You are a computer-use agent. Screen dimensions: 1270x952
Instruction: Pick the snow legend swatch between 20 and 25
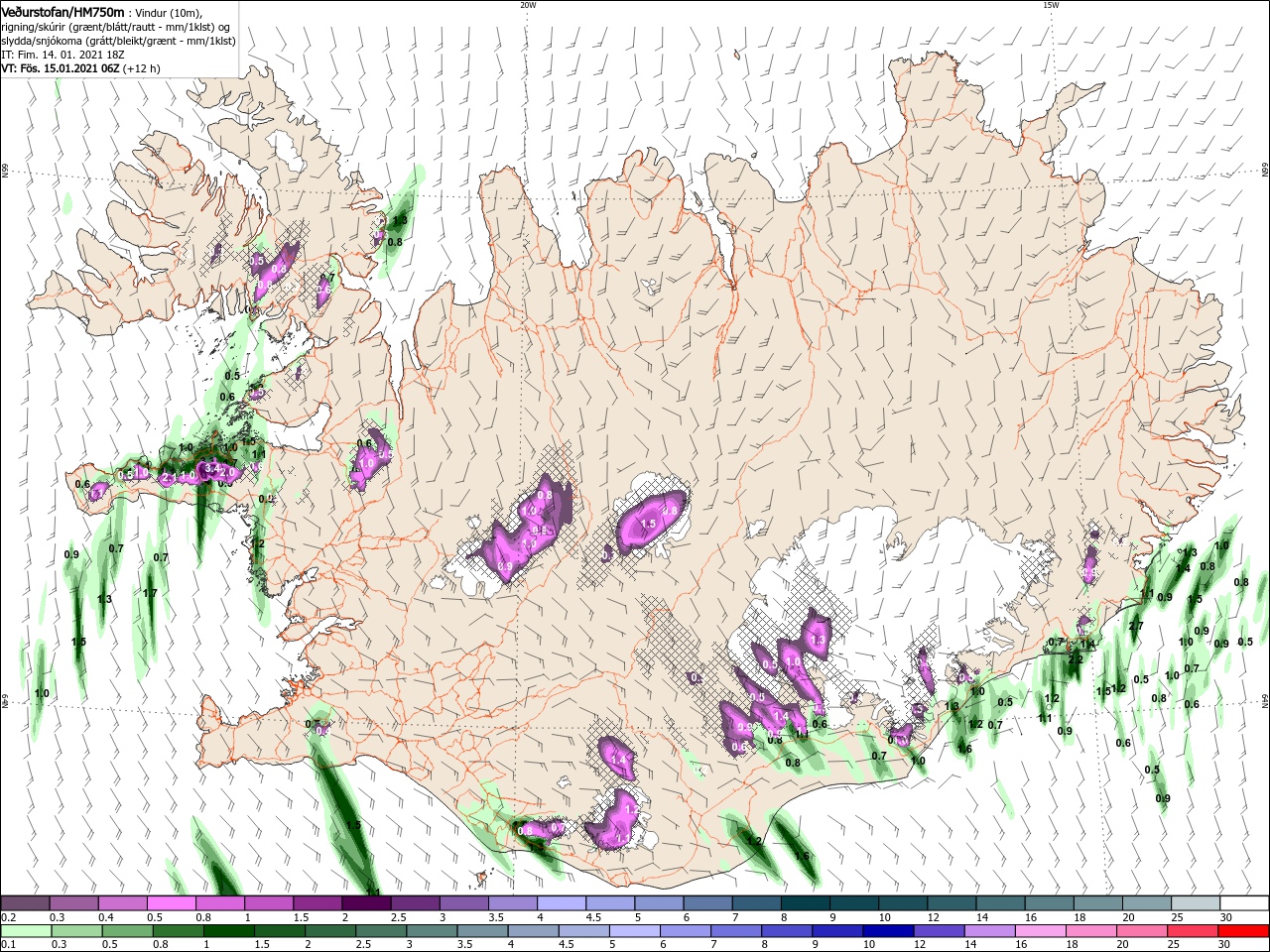1147,903
